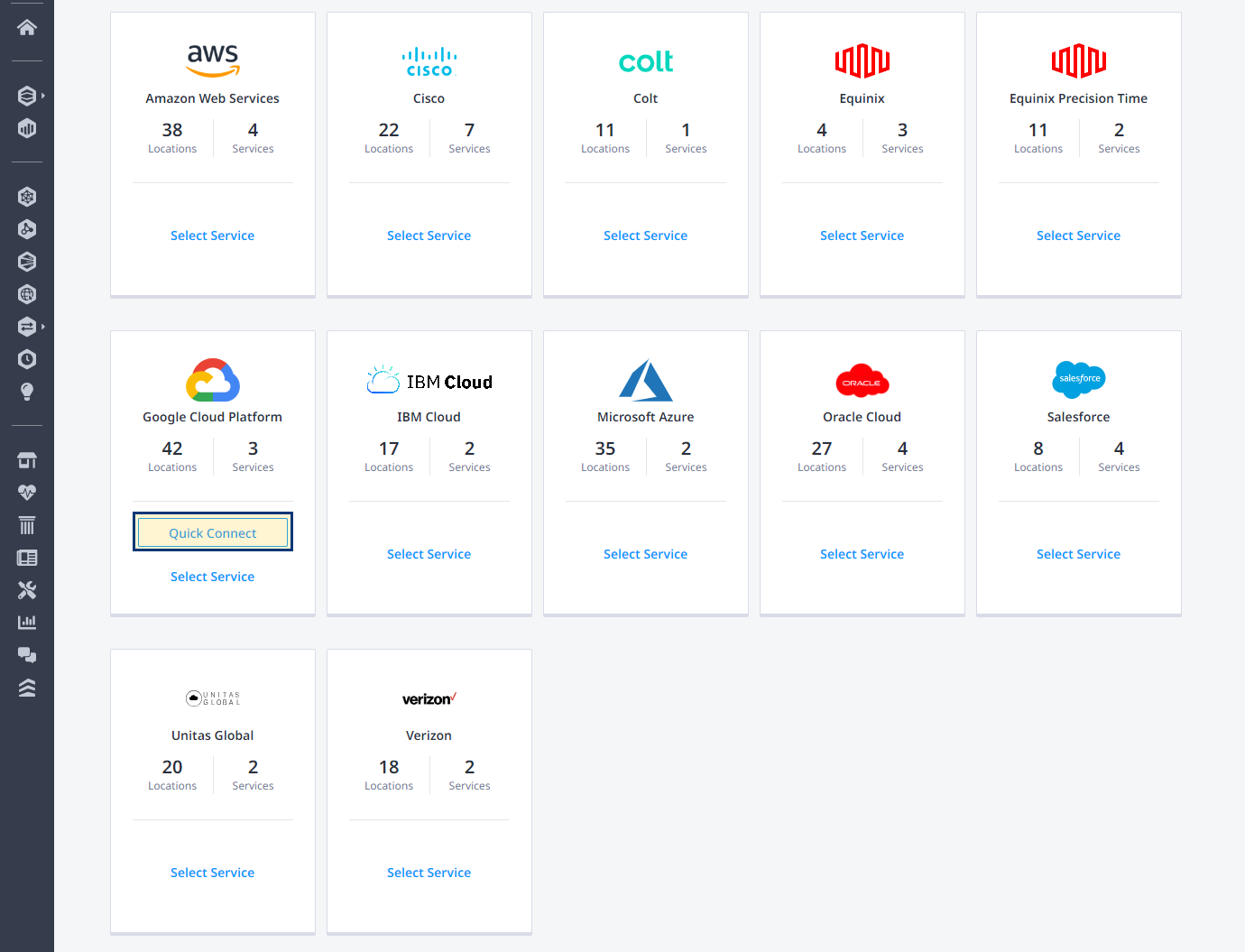The height and width of the screenshot is (952, 1245).
Task: Open the globe-with-cursor hexagon sidebar icon
Action: coord(27,294)
